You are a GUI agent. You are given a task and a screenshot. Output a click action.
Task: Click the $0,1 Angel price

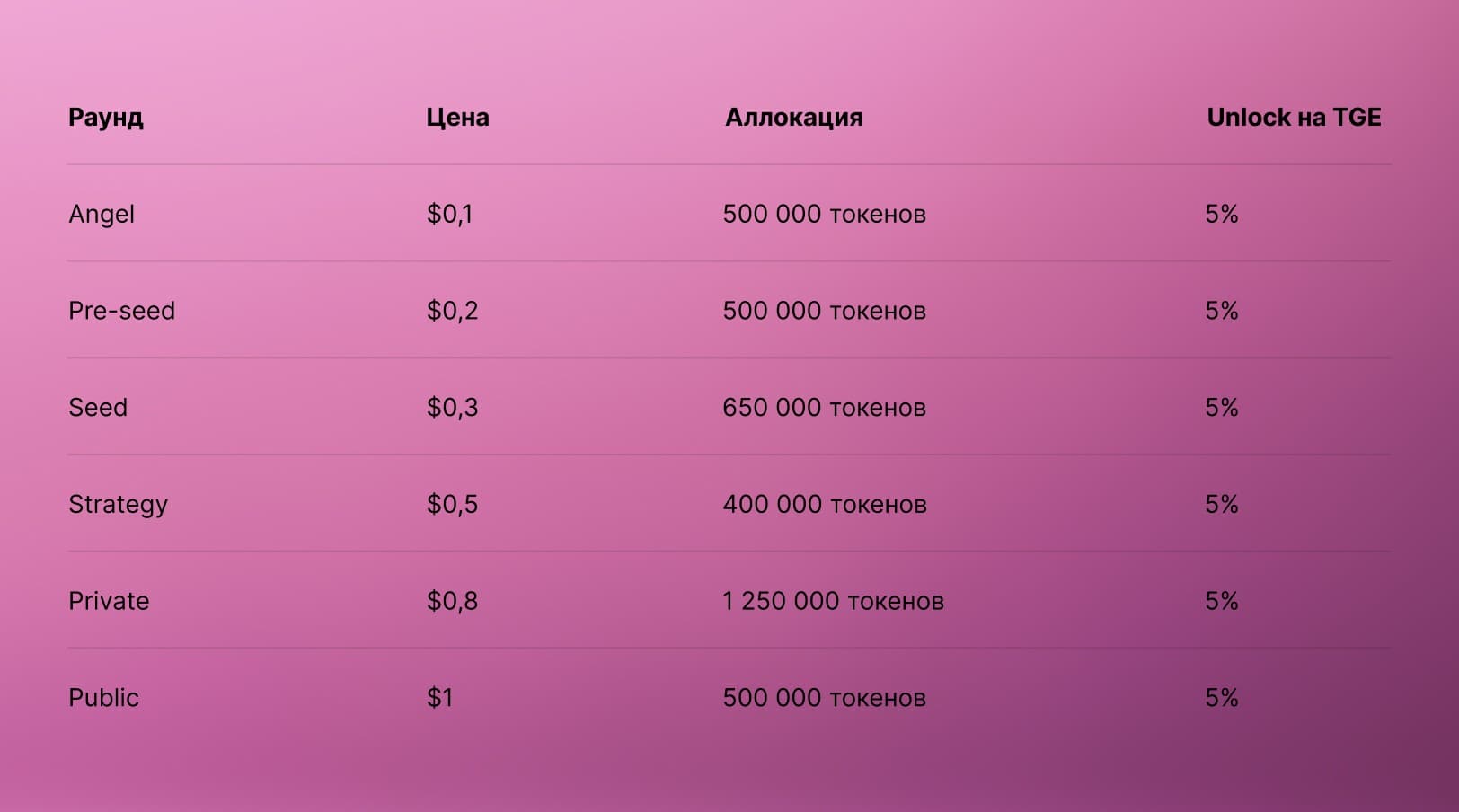tap(449, 215)
